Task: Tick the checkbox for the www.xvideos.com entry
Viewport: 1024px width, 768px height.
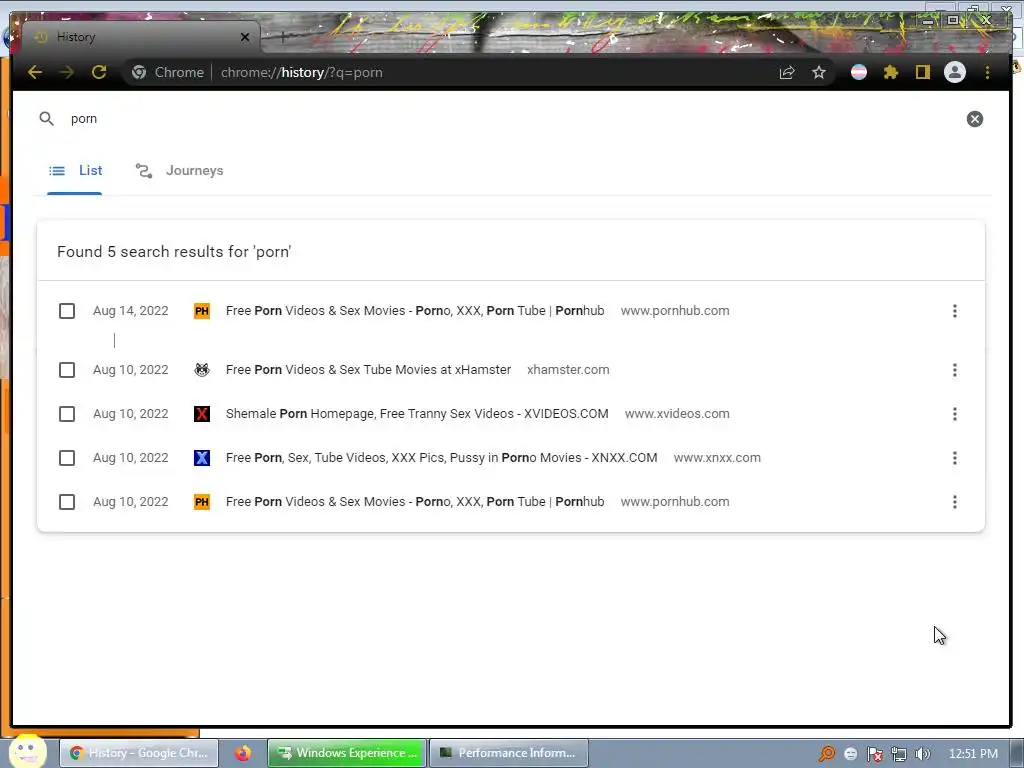Action: point(67,414)
